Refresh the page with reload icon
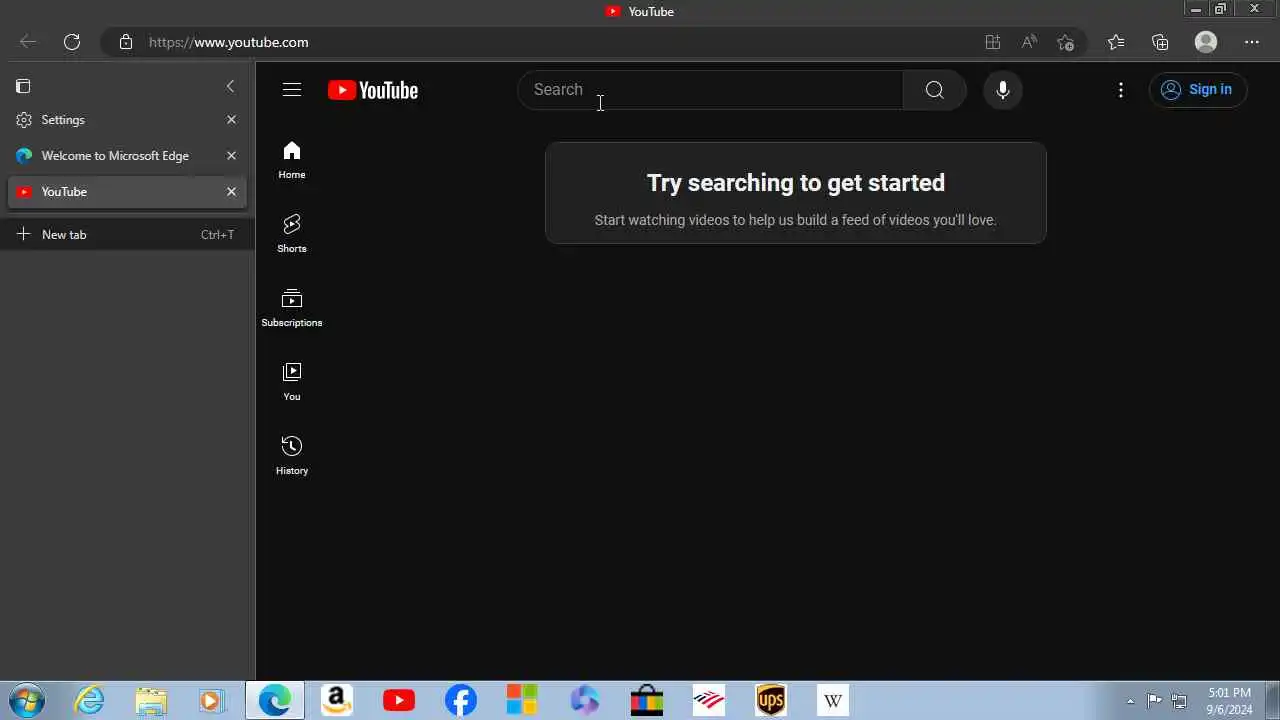This screenshot has height=720, width=1280. pos(72,42)
